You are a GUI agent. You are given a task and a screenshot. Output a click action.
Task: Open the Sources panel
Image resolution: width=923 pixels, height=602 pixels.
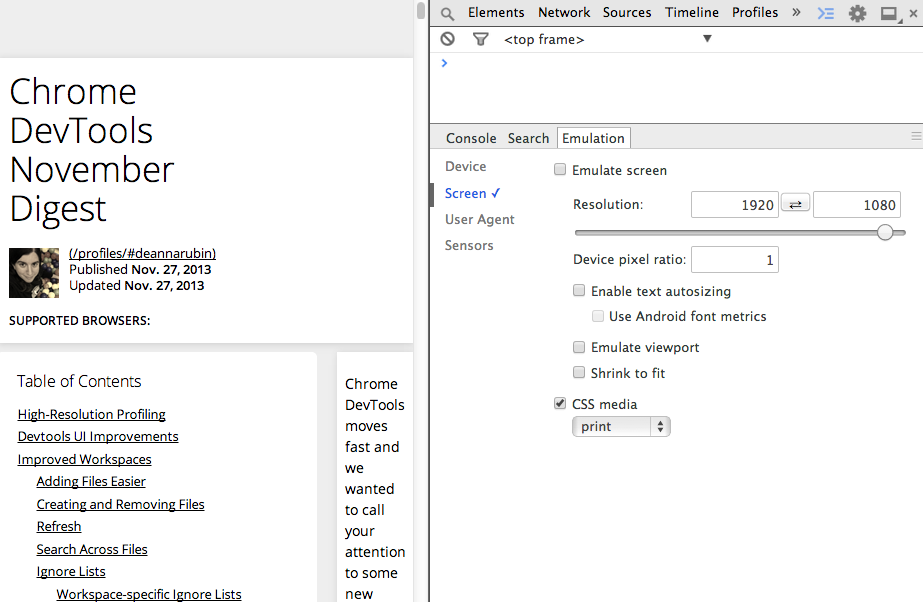coord(626,12)
